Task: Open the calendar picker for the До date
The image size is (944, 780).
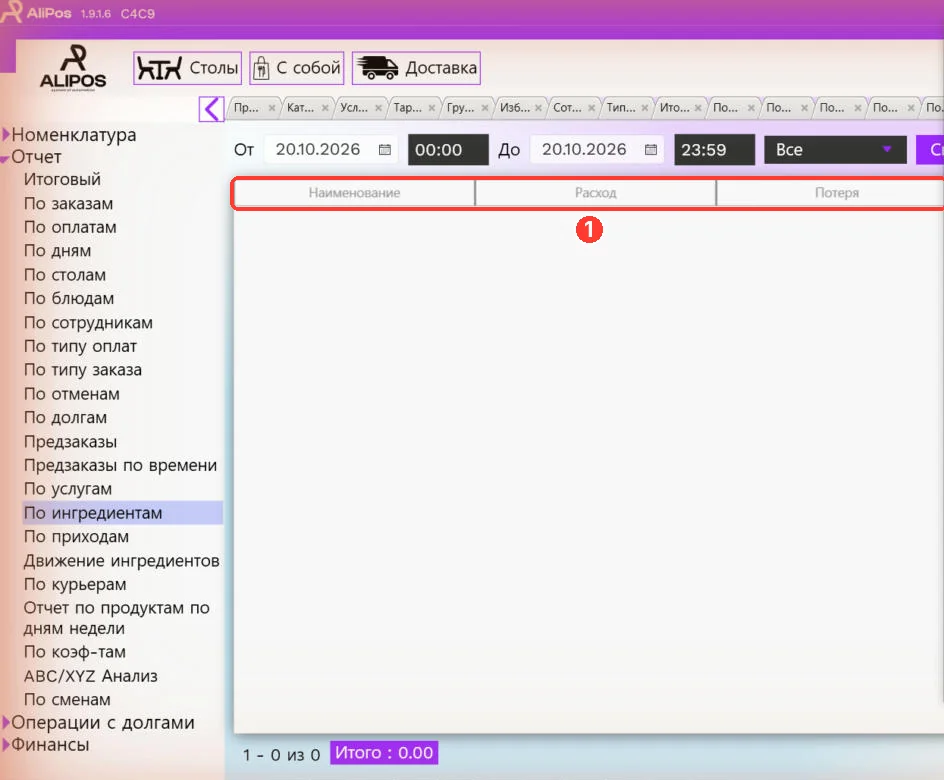Action: 651,149
